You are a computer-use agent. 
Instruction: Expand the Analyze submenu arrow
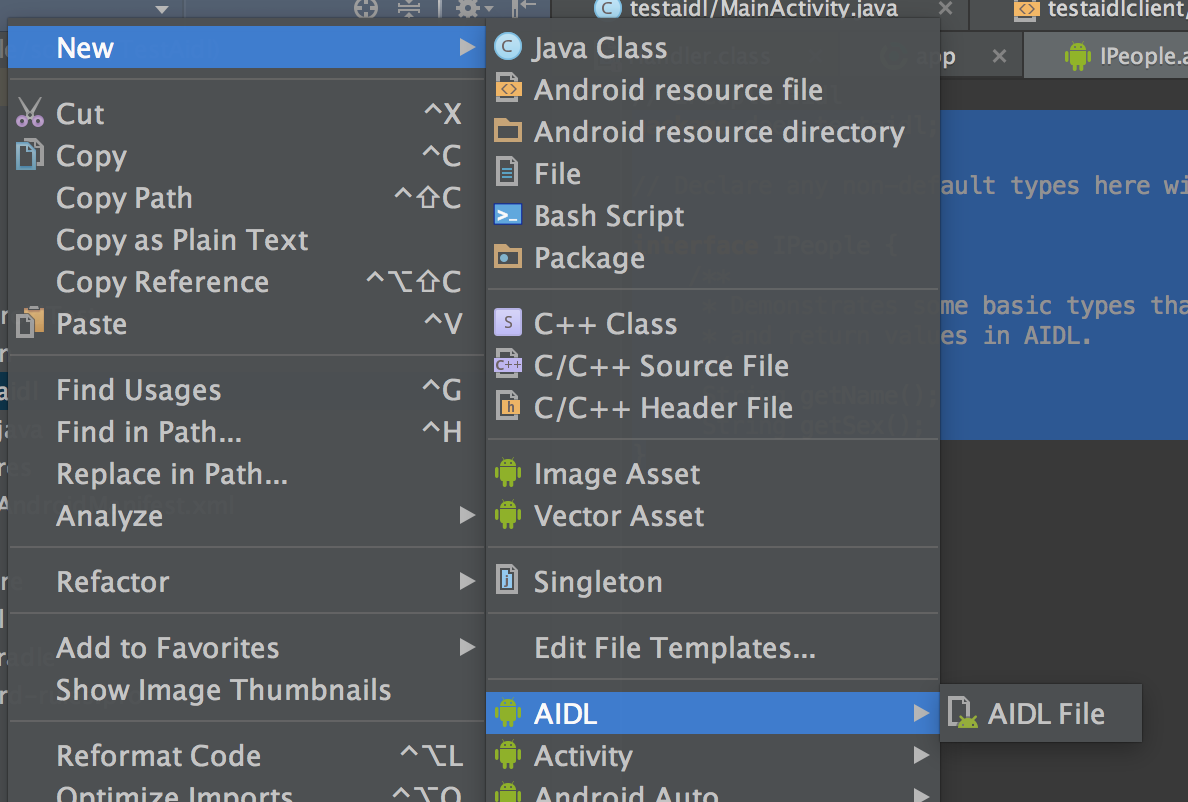coord(467,515)
